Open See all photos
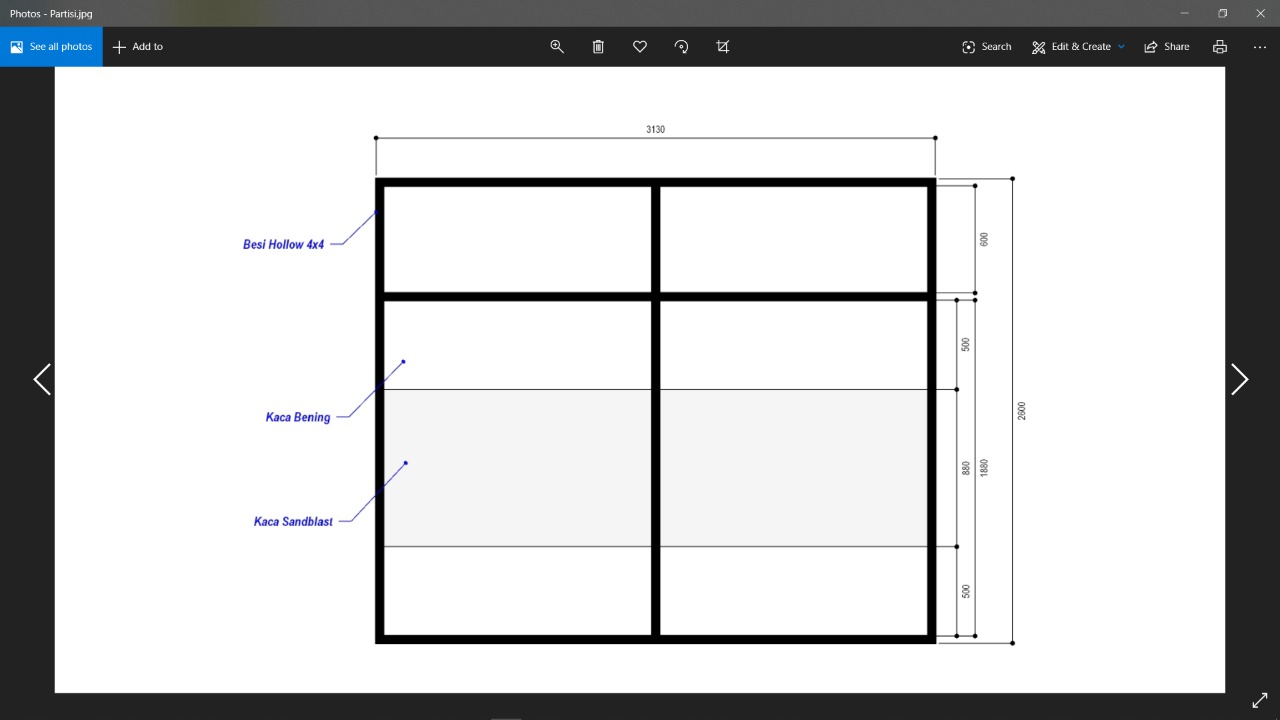Screen dimensions: 1280x720 click(51, 47)
